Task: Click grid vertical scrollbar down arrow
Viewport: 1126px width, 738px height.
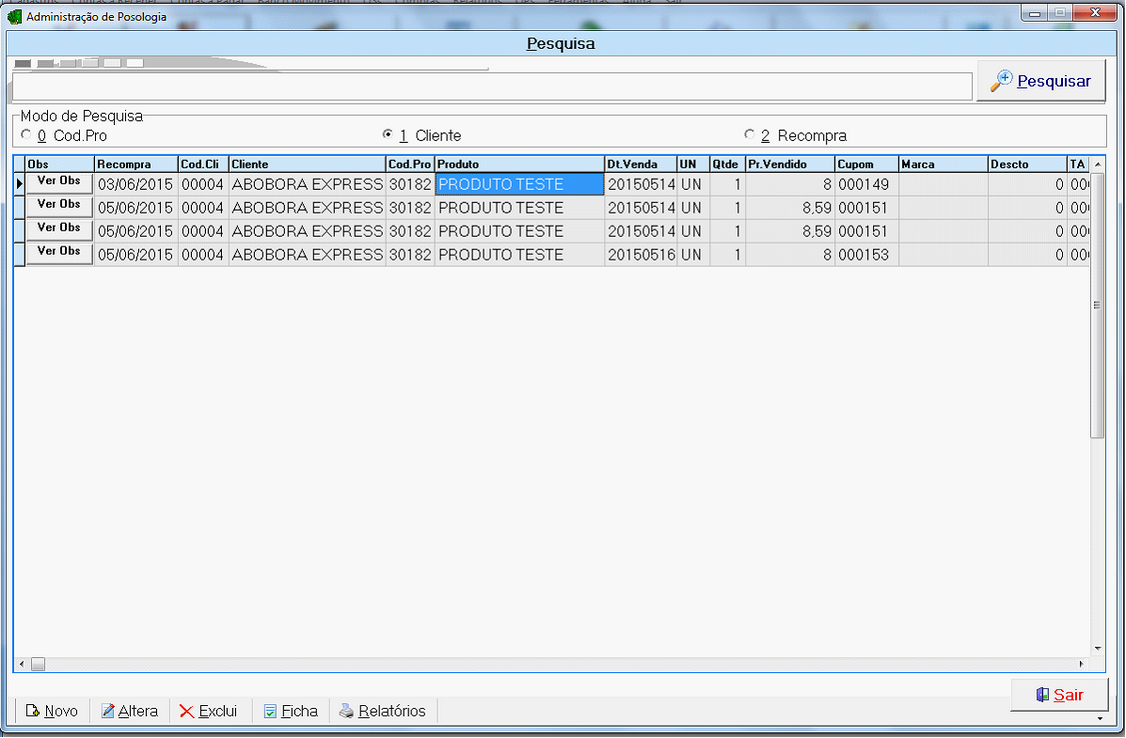Action: 1097,648
